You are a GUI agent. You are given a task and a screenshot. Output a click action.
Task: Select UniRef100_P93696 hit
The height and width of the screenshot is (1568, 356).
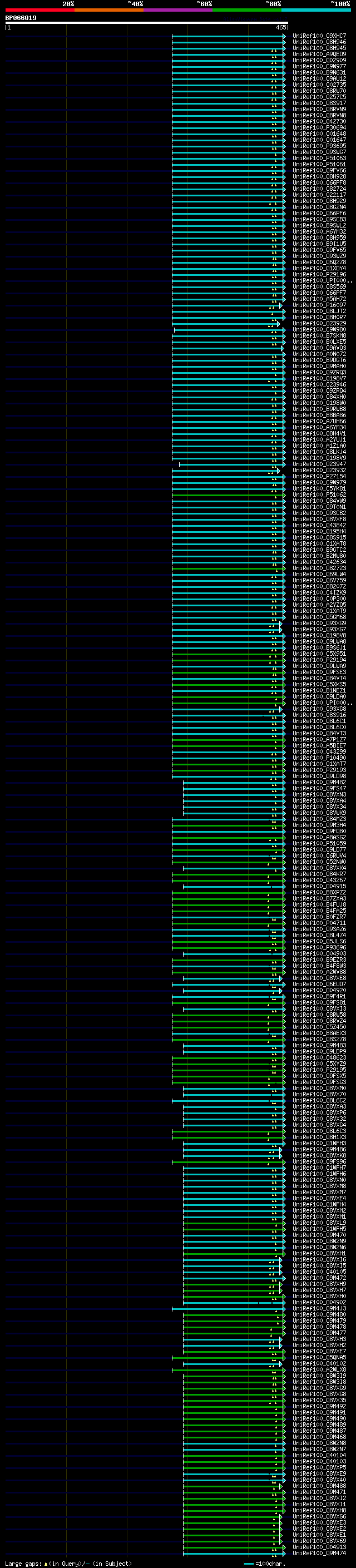[x=319, y=947]
